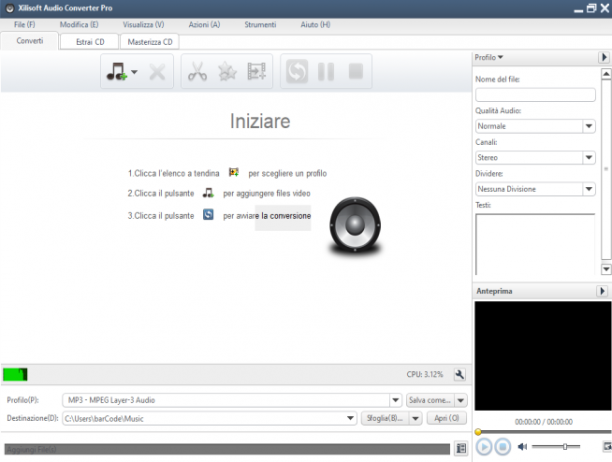612x462 pixels.
Task: Click the Nome del file input field
Action: [535, 95]
